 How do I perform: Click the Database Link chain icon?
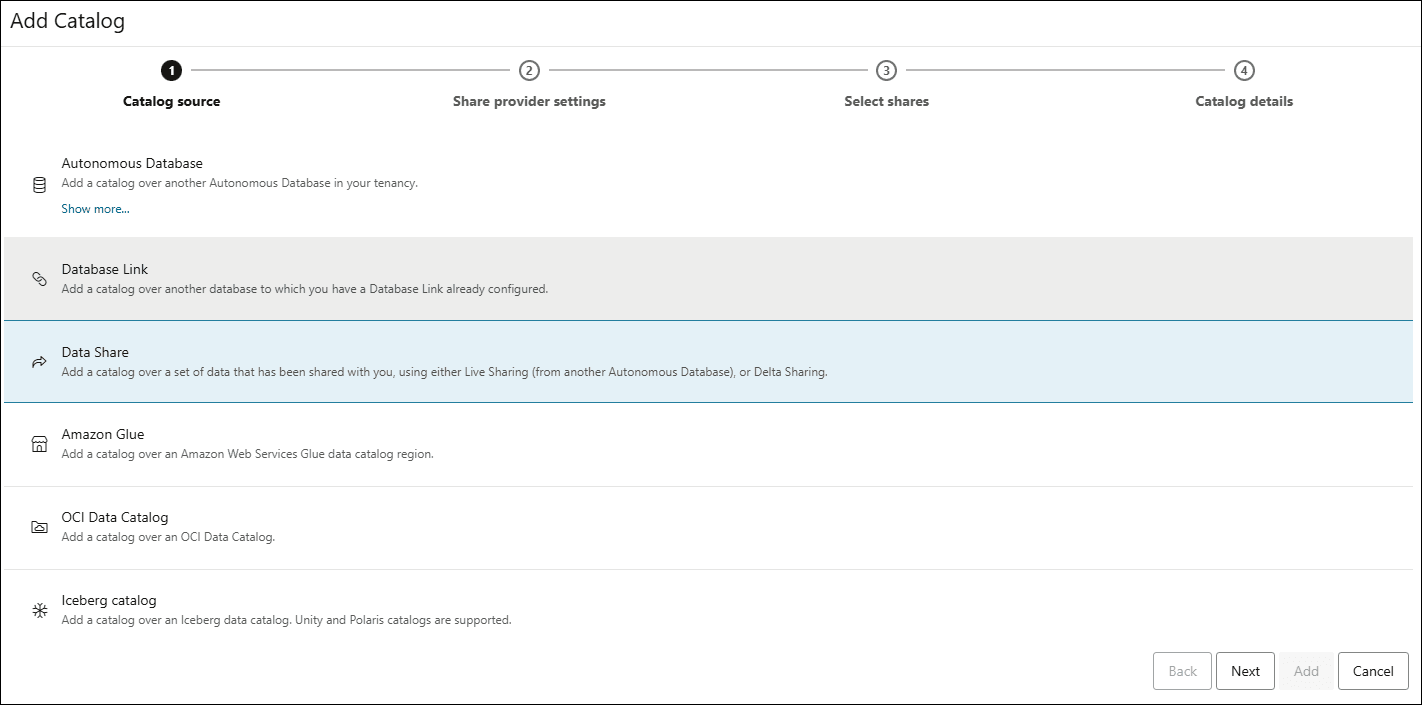click(39, 278)
